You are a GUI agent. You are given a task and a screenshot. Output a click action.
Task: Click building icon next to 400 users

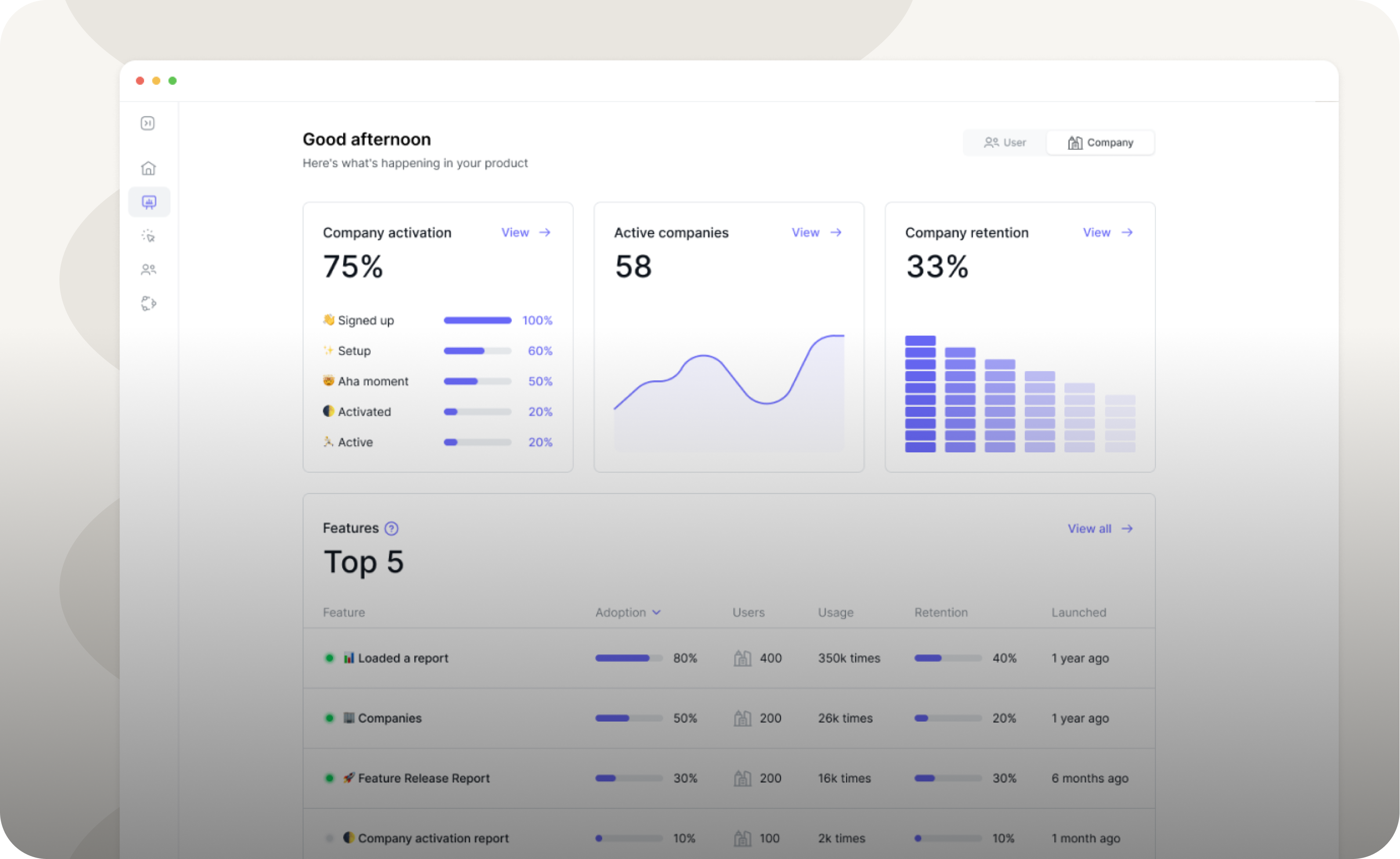tap(742, 658)
